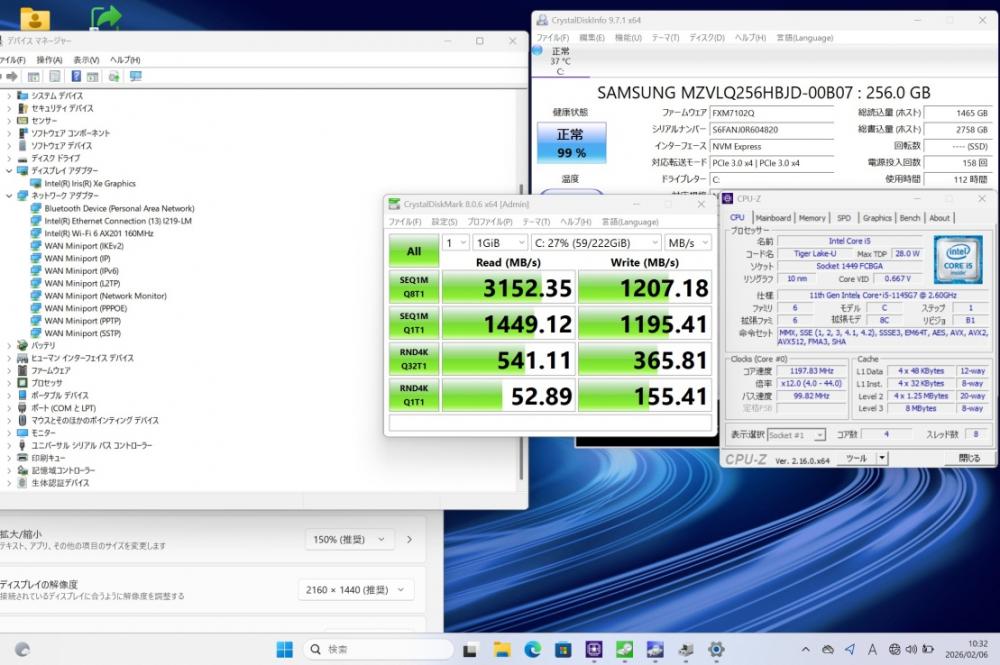Click the Intel Core i5 logo in CPU-Z
1000x665 pixels.
click(958, 258)
